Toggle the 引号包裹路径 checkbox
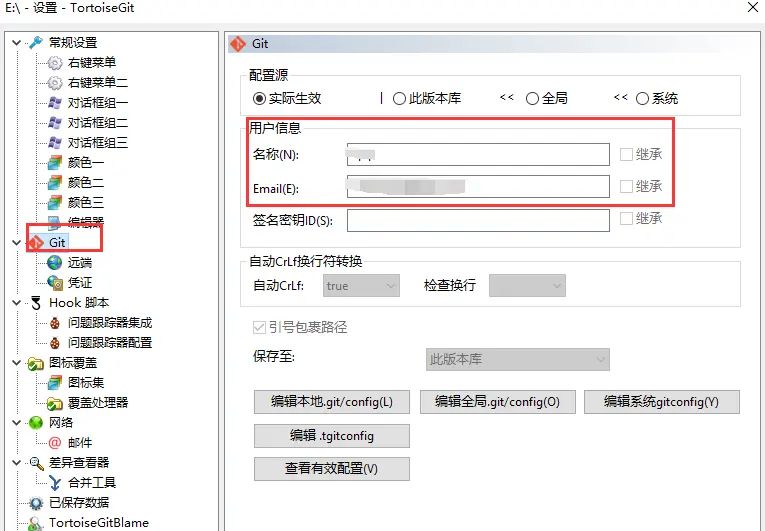765x531 pixels. pos(259,327)
